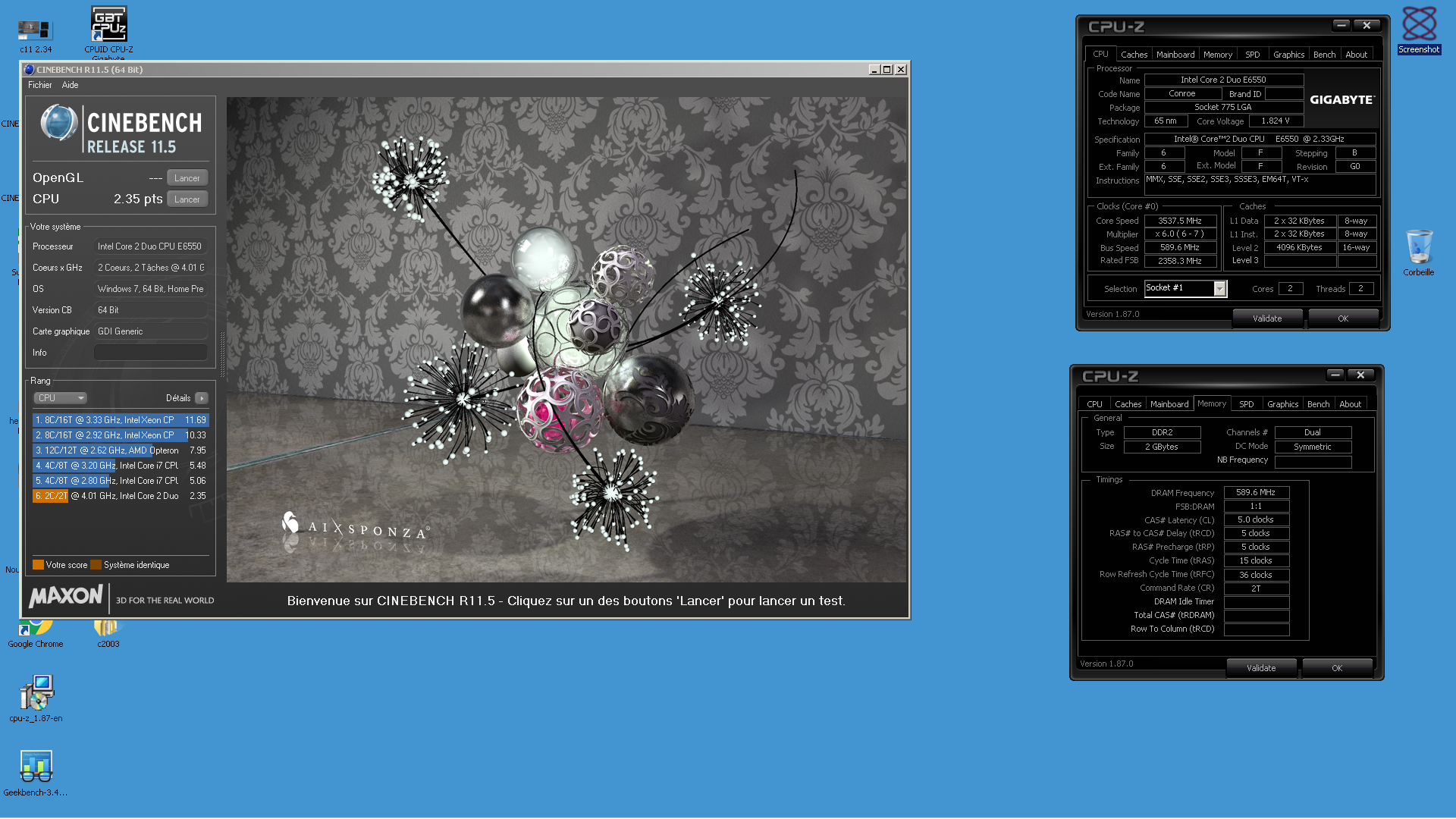Image resolution: width=1456 pixels, height=819 pixels.
Task: Select rank 6 2C/2T Core 2 Duo row
Action: point(121,496)
